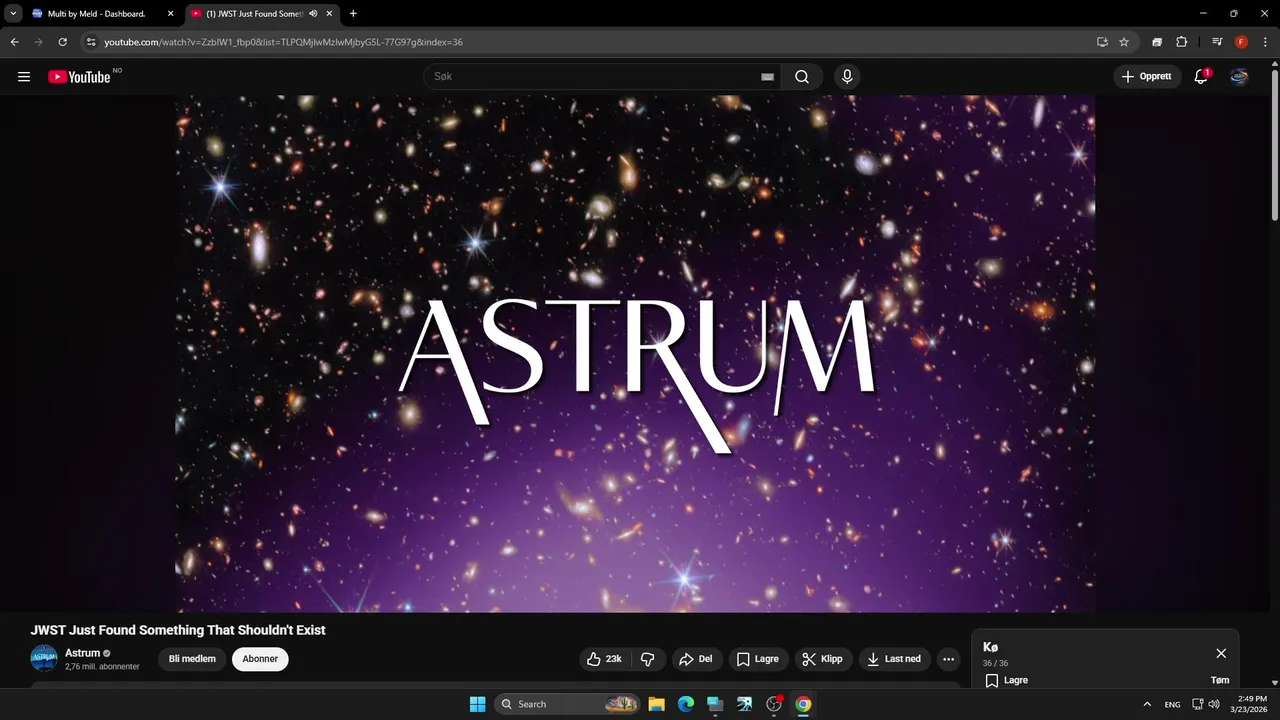
Task: Open the Chrome profile F avatar
Action: click(x=1241, y=42)
